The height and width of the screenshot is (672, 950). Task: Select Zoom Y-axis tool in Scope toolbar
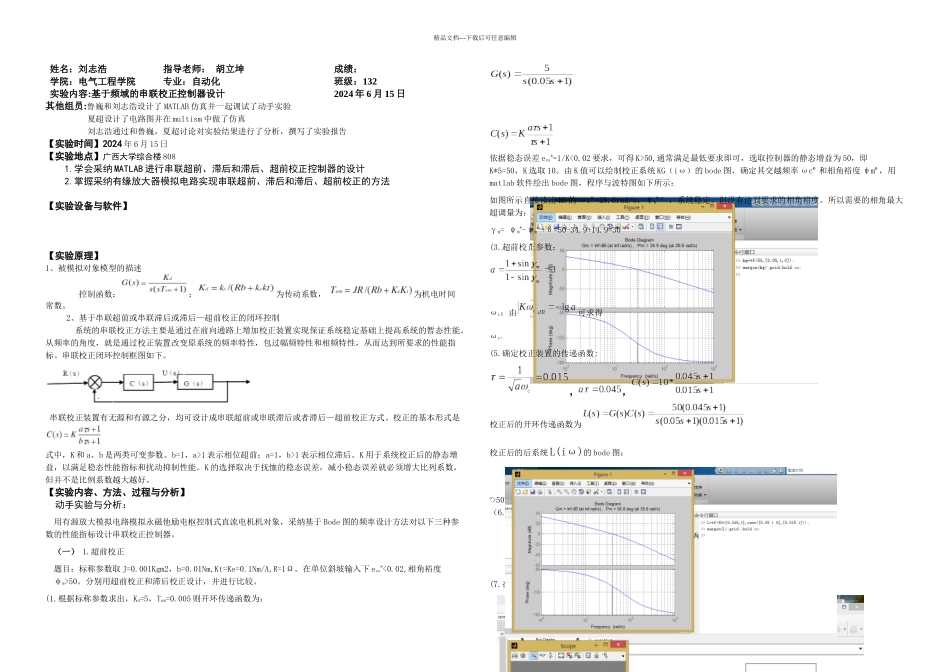pyautogui.click(x=551, y=656)
